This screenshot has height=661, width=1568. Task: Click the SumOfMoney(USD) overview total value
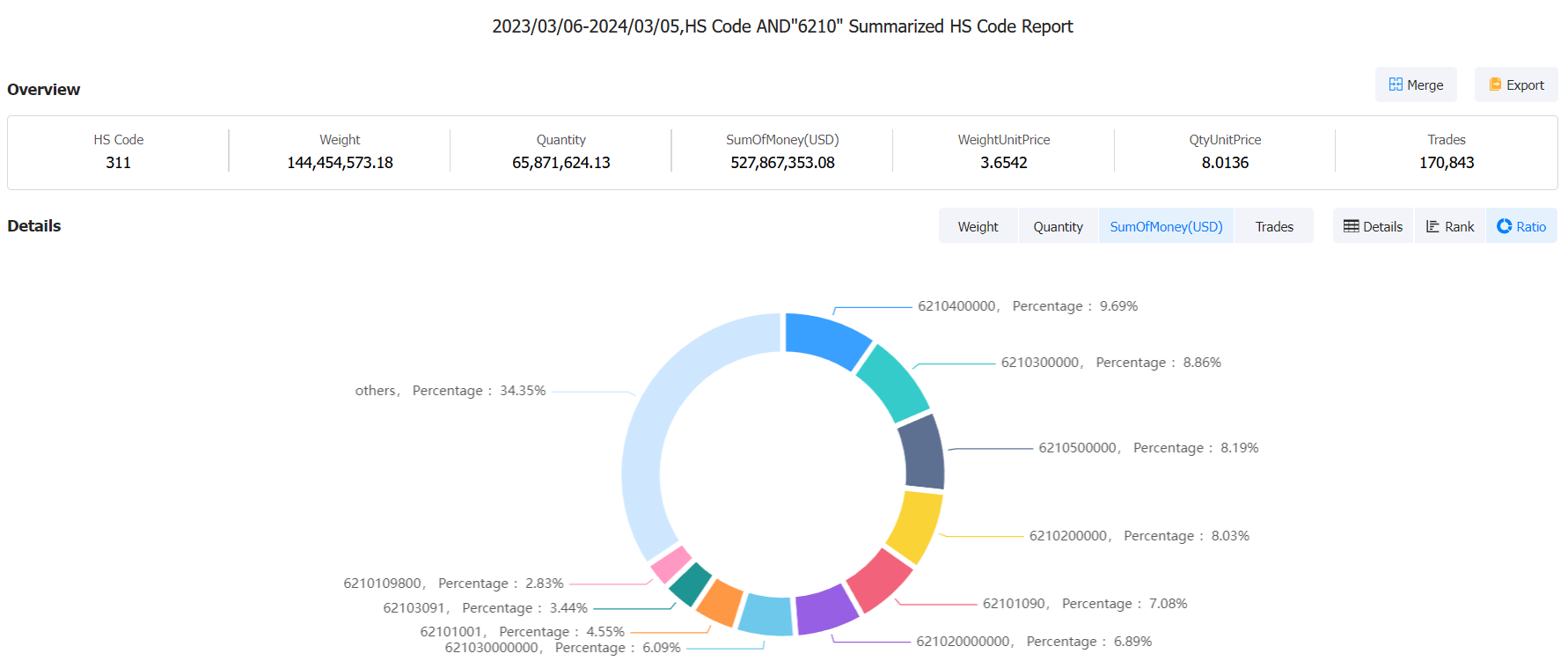tap(782, 163)
